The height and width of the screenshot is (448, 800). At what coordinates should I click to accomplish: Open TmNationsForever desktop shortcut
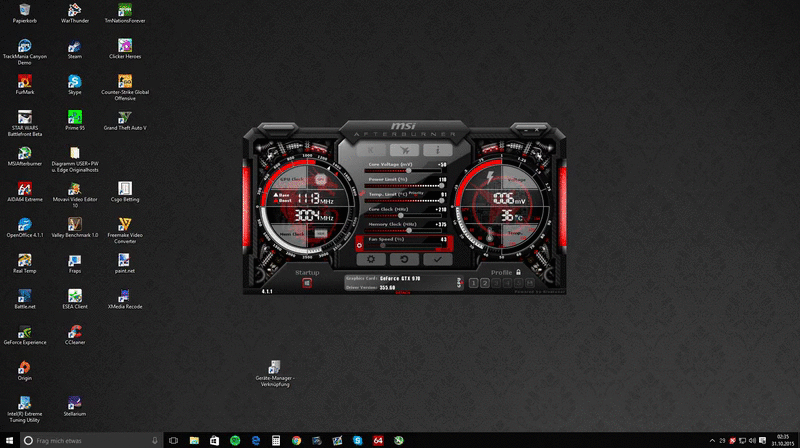click(x=125, y=13)
